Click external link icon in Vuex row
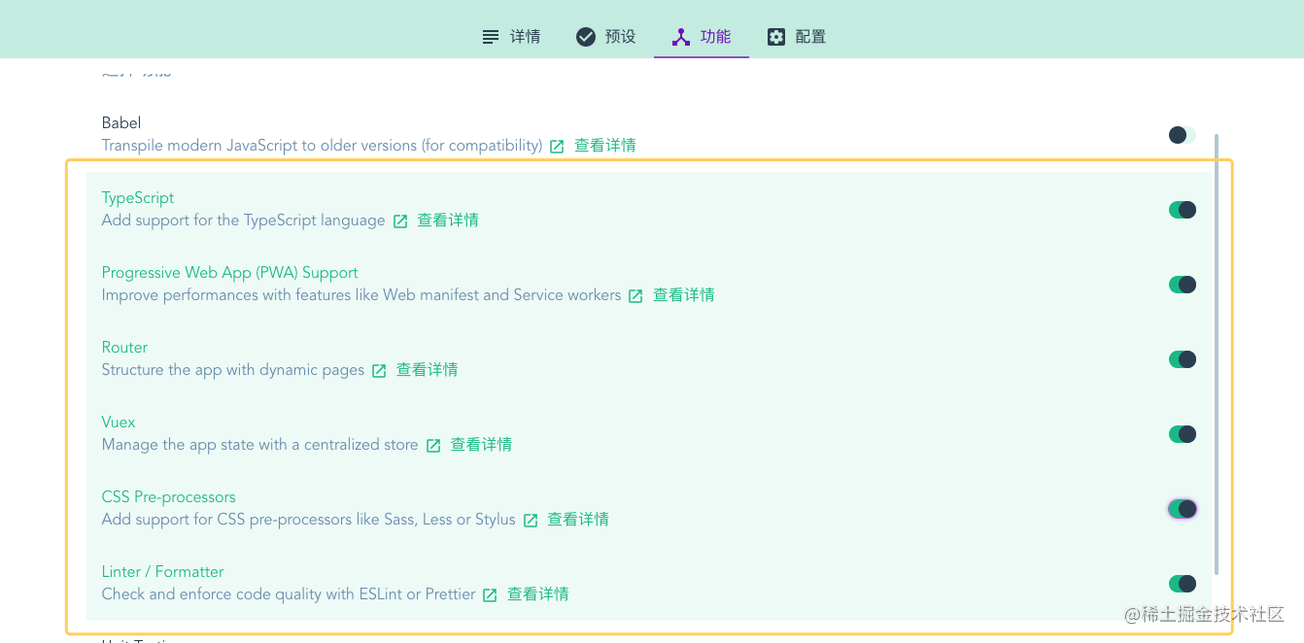This screenshot has height=643, width=1304. pyautogui.click(x=433, y=445)
